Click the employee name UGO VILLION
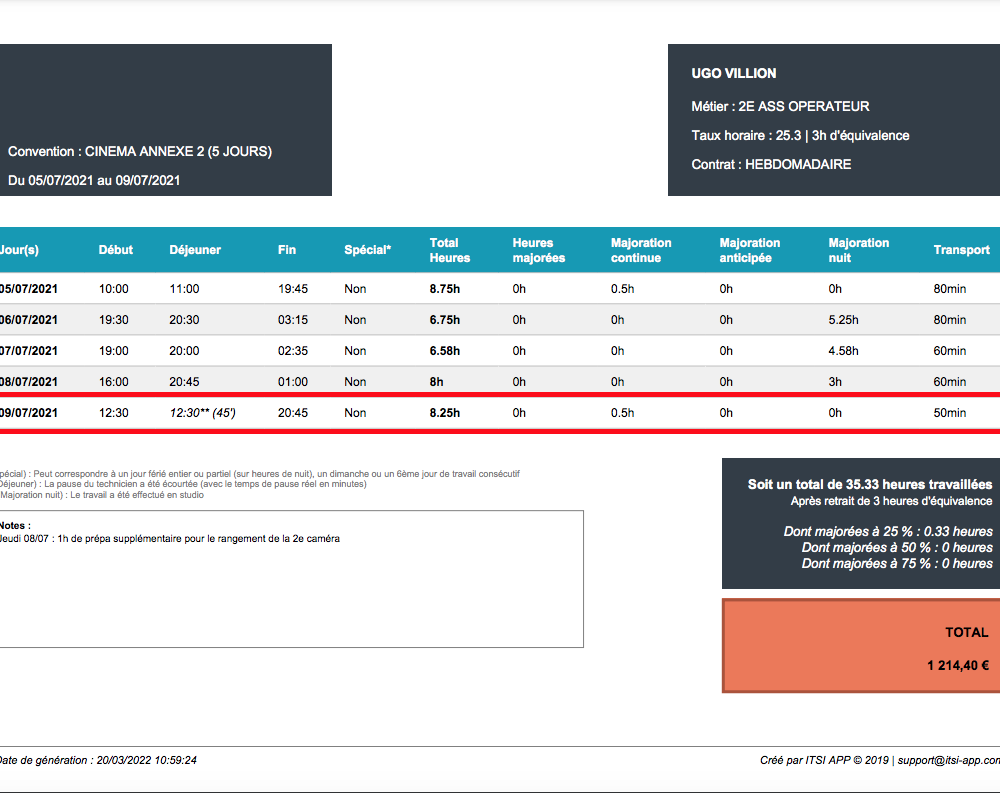This screenshot has width=1000, height=793. pyautogui.click(x=733, y=73)
